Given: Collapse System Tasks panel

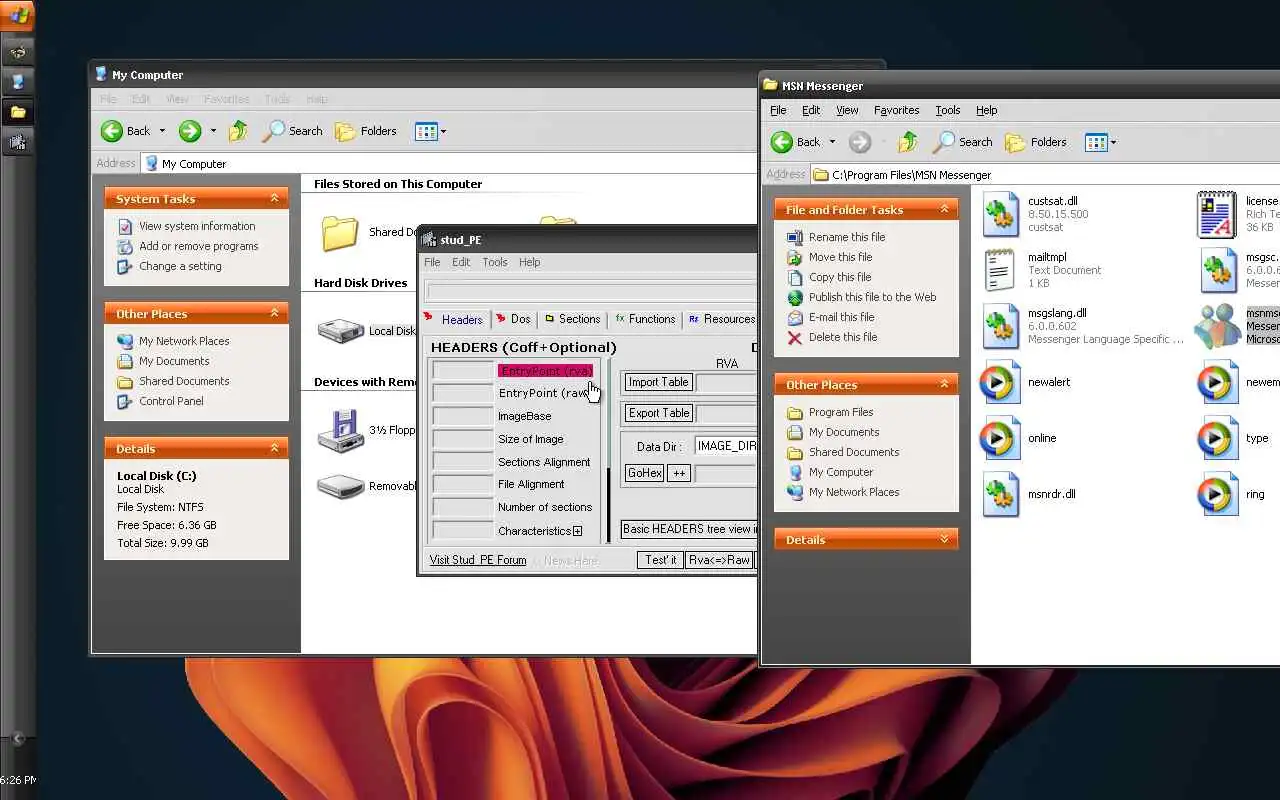Looking at the screenshot, I should (274, 198).
